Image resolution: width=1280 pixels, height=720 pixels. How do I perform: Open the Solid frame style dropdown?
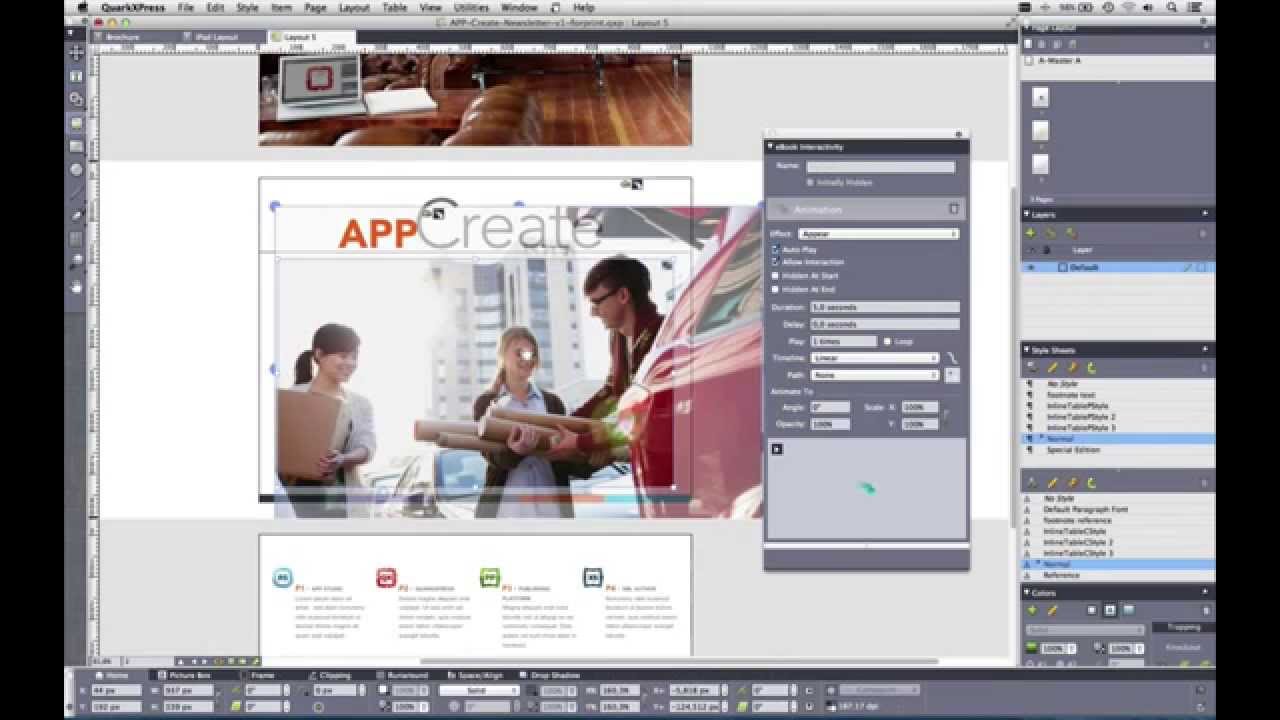coord(480,690)
